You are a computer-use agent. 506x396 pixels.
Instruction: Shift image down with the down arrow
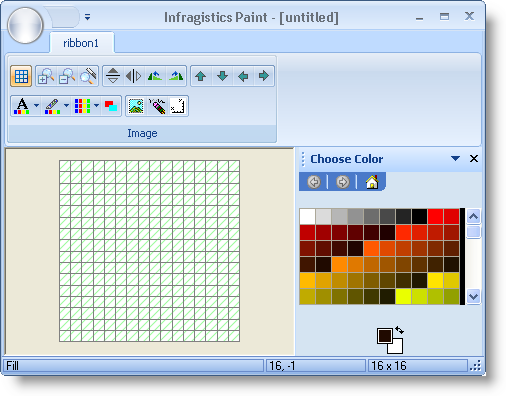(222, 76)
